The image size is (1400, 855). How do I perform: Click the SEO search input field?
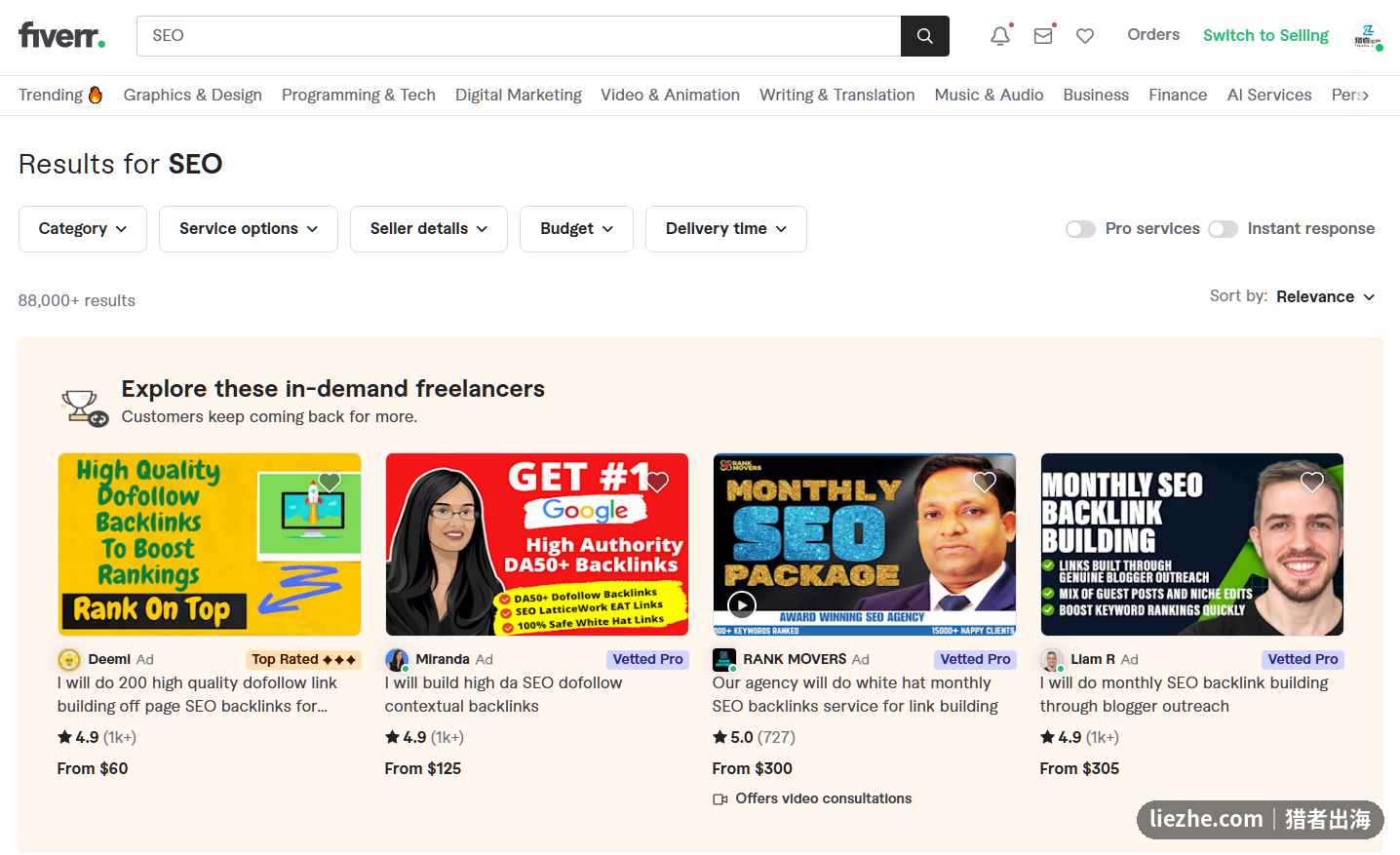tap(519, 36)
